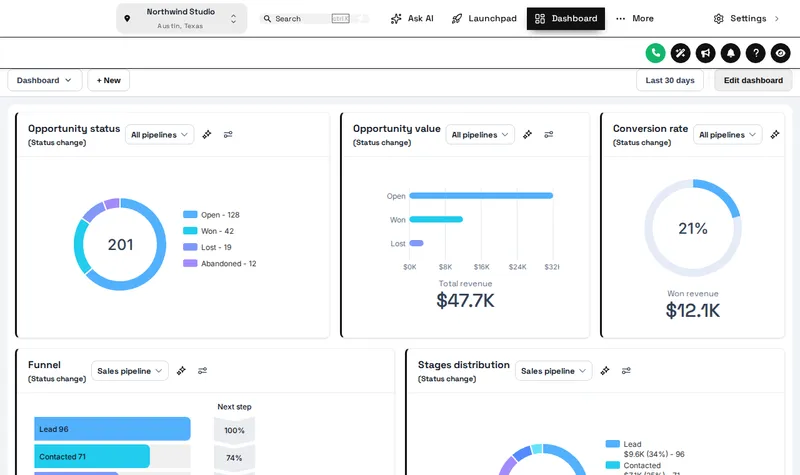Open the help question mark icon
Viewport: 800px width, 475px height.
coord(755,53)
